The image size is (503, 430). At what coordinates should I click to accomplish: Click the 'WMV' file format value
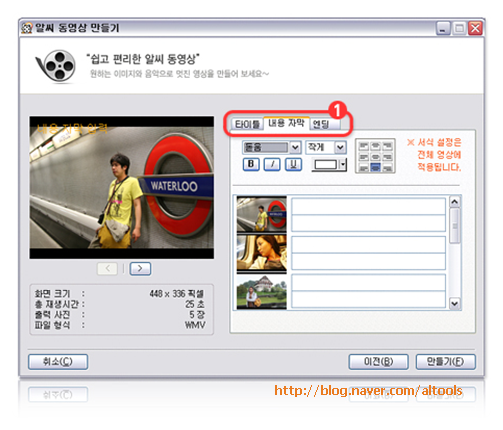[x=195, y=325]
